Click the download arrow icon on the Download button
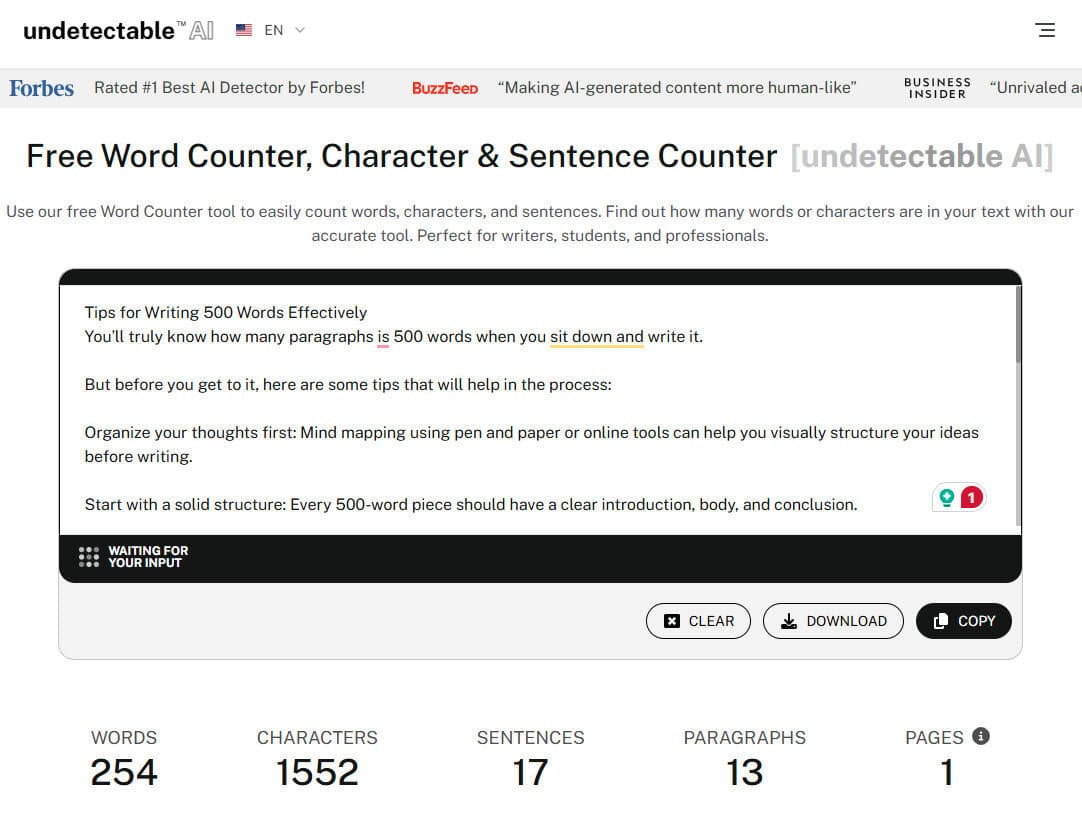1082x817 pixels. click(x=791, y=620)
